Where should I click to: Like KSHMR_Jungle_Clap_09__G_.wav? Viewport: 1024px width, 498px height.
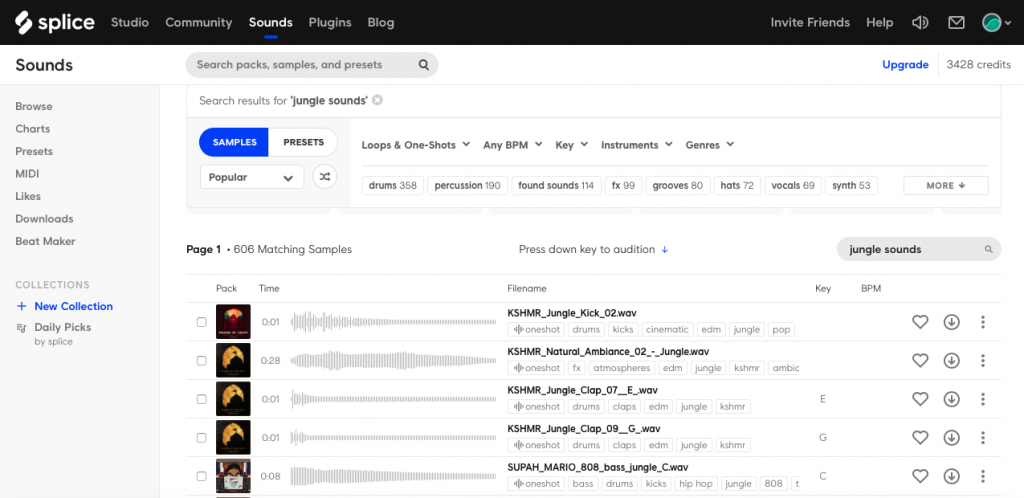tap(920, 437)
